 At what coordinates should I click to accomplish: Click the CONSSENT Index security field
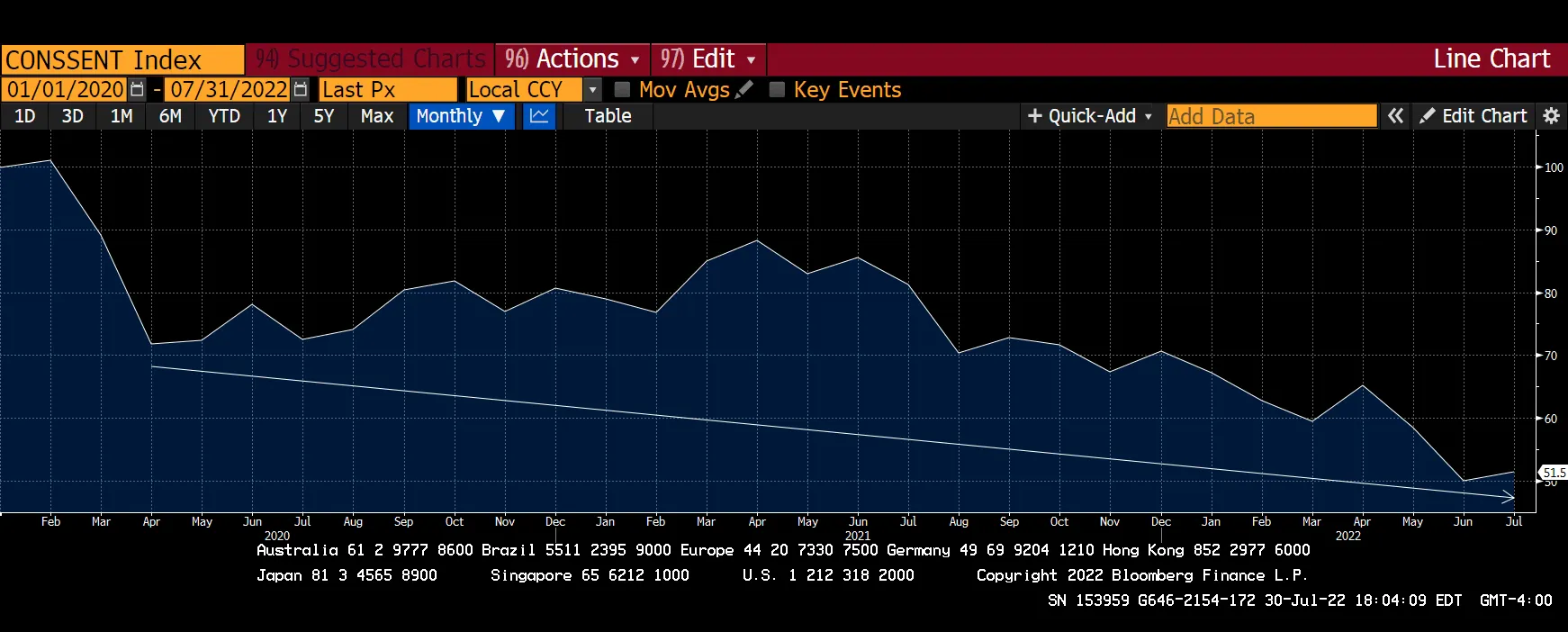point(122,60)
